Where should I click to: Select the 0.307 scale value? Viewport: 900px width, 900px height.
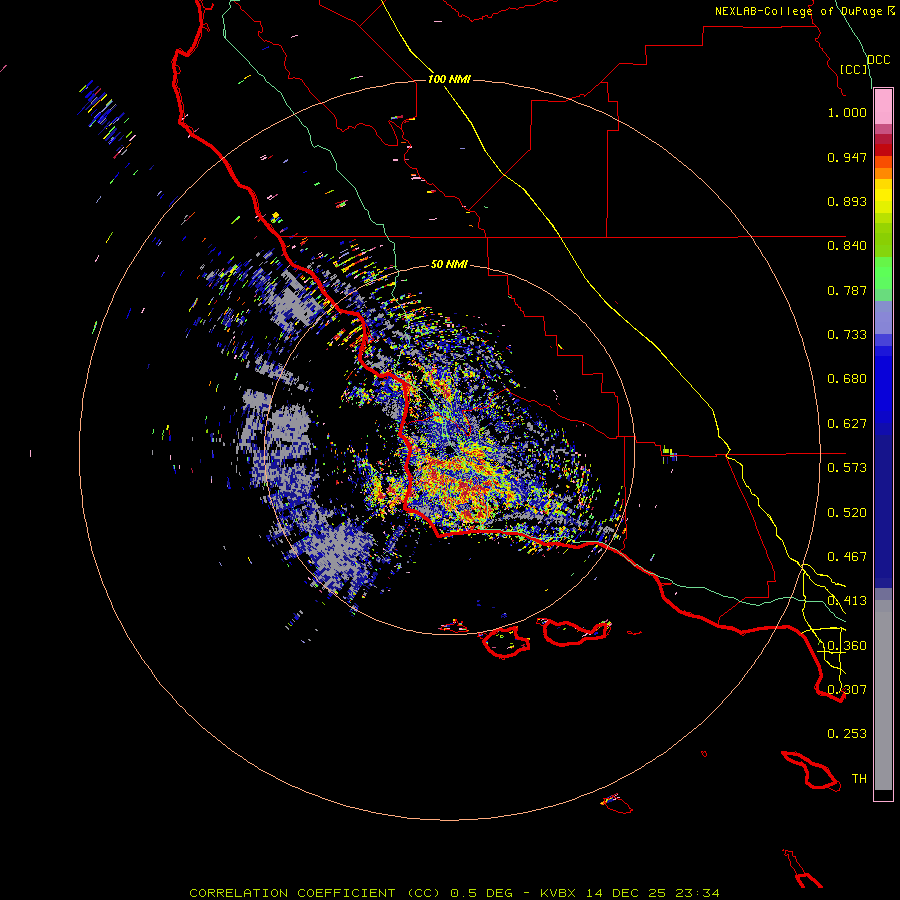(847, 690)
